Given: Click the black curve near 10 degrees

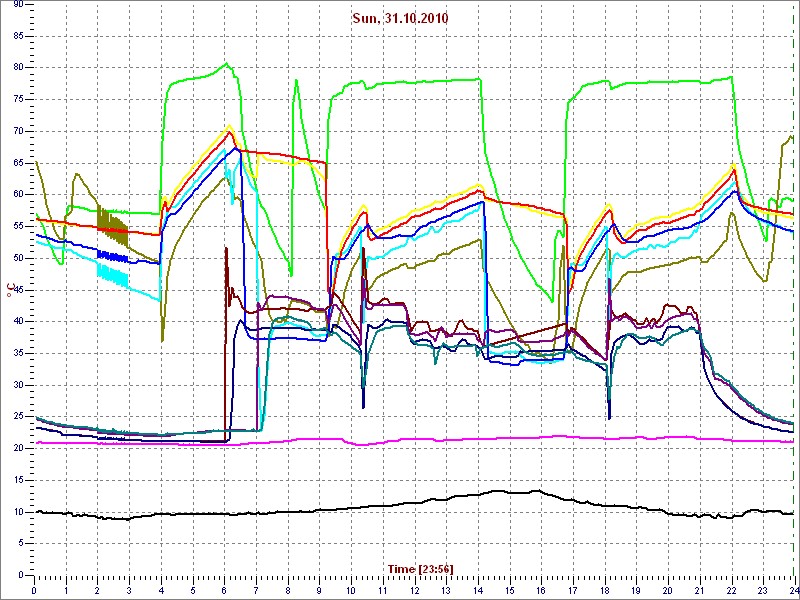Looking at the screenshot, I should (300, 511).
